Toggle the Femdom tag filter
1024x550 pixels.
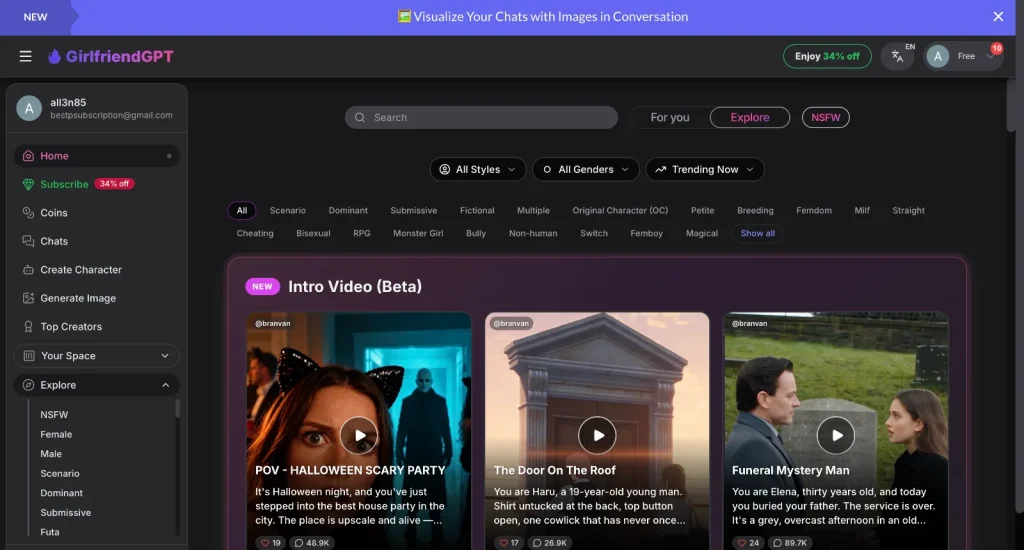814,210
